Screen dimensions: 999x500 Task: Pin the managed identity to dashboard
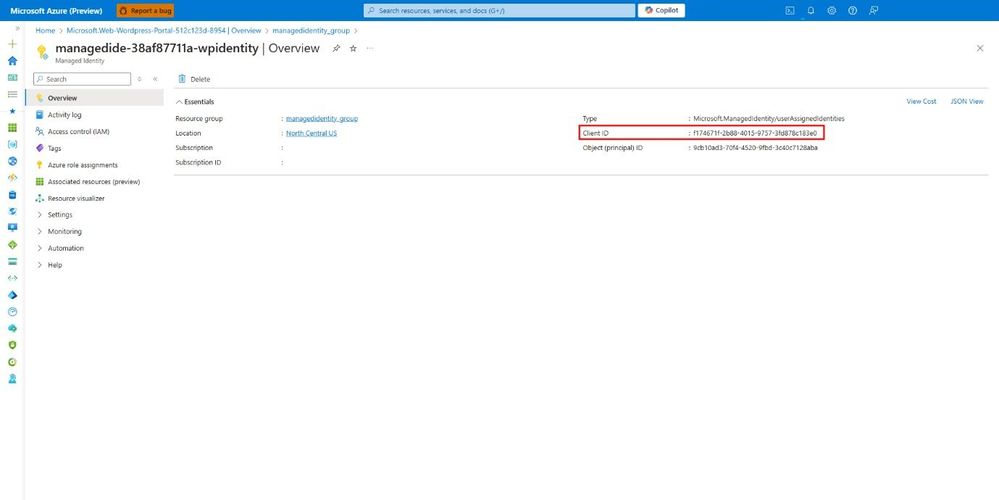coord(336,48)
